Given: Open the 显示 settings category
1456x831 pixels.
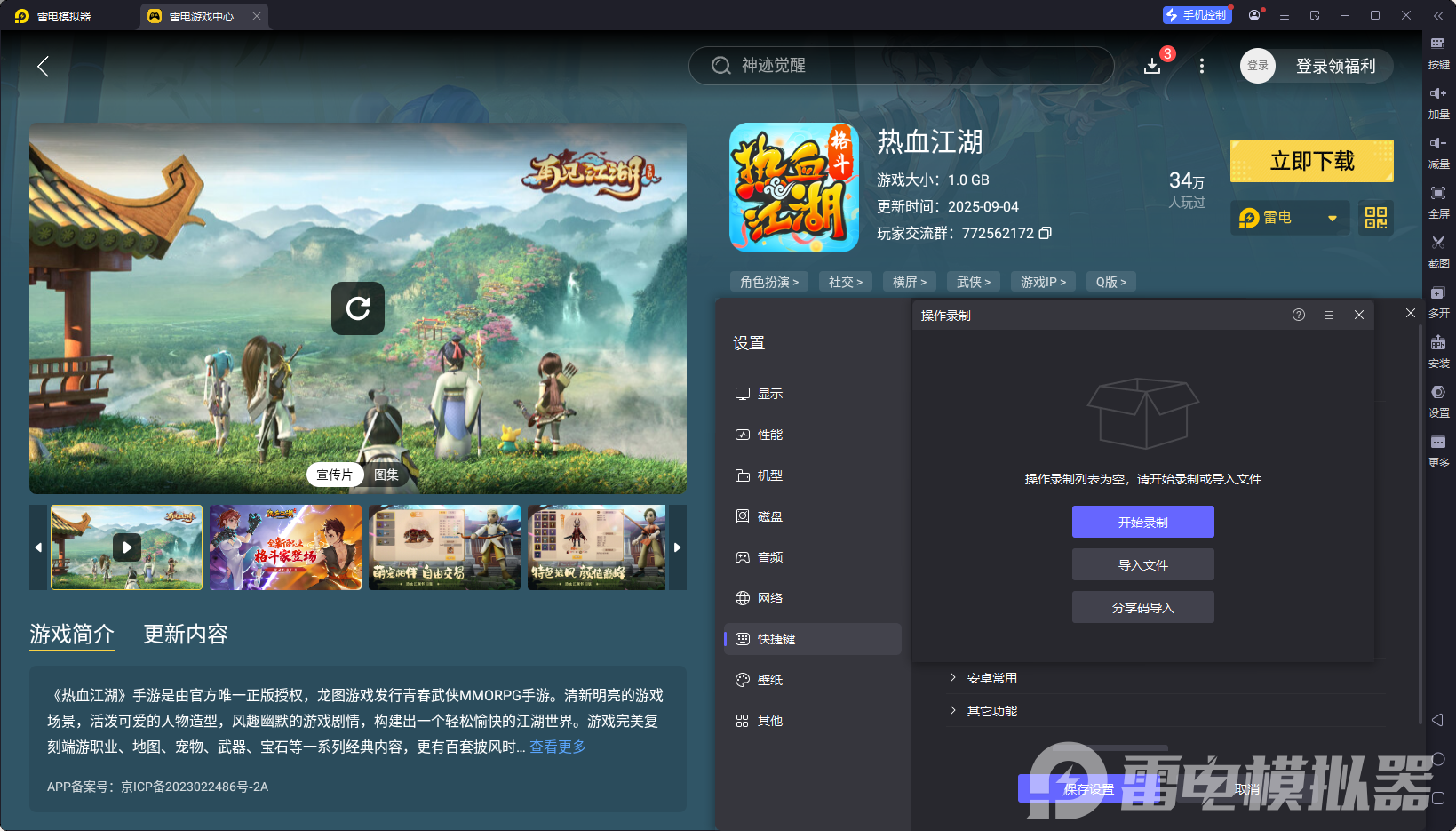Looking at the screenshot, I should 813,394.
